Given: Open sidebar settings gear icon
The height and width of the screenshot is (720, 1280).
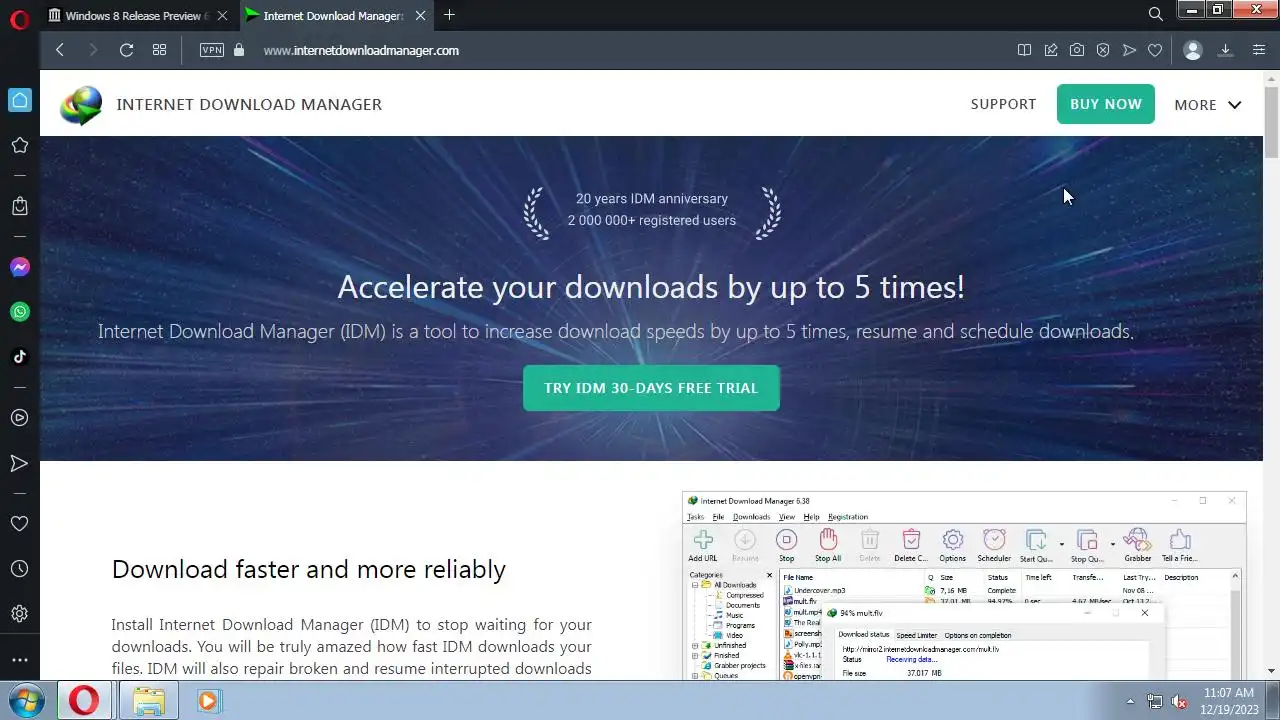Looking at the screenshot, I should [x=19, y=614].
